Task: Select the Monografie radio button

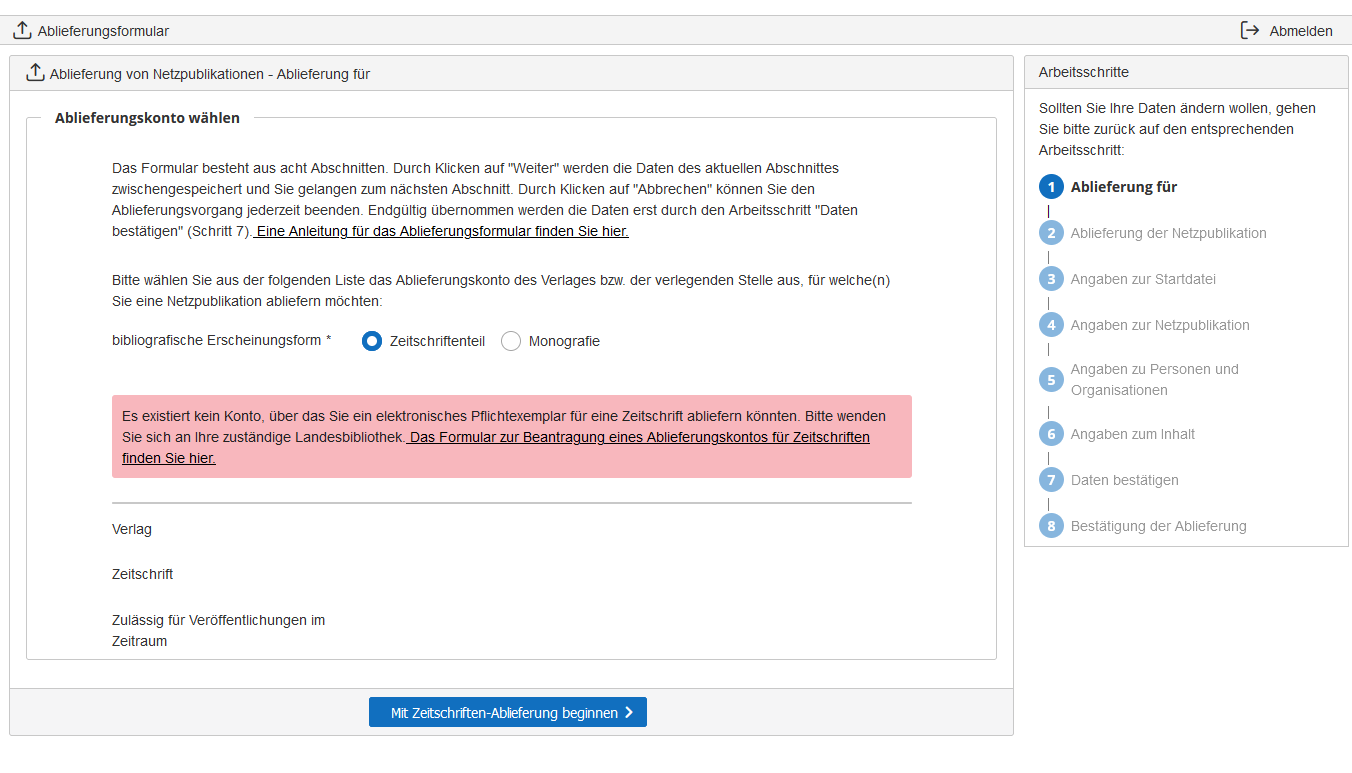Action: click(x=511, y=341)
